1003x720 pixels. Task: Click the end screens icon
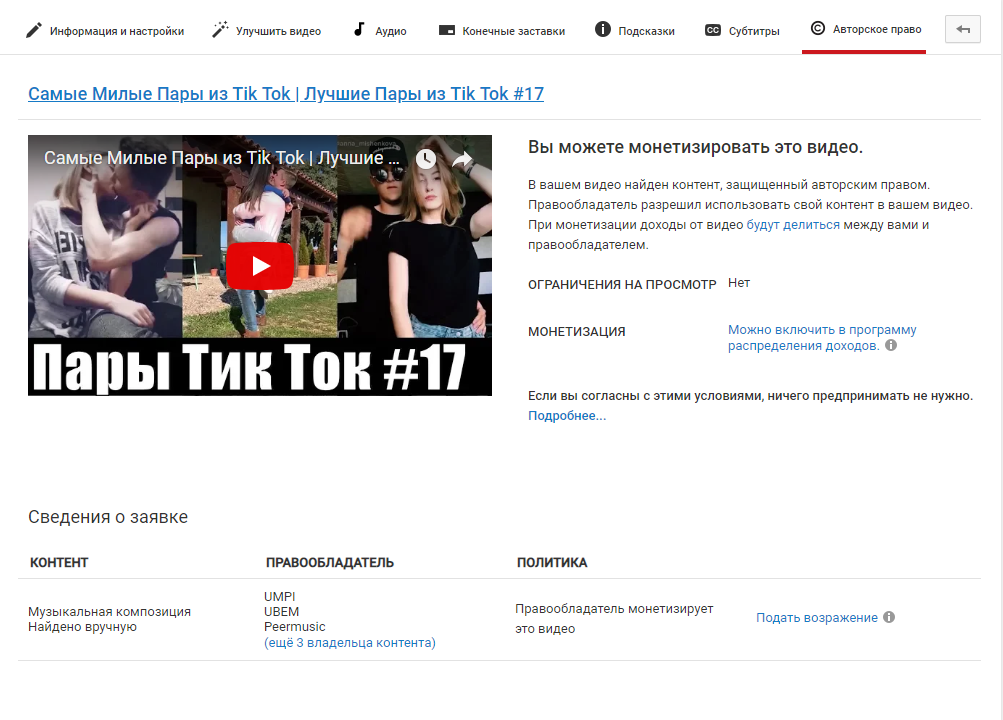click(x=446, y=30)
